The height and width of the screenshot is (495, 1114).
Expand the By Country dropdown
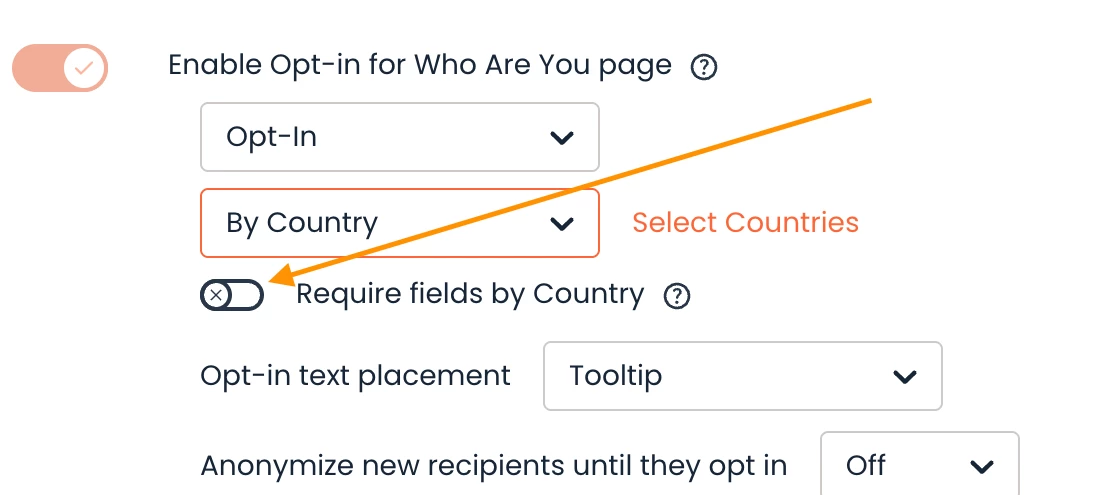tap(399, 223)
